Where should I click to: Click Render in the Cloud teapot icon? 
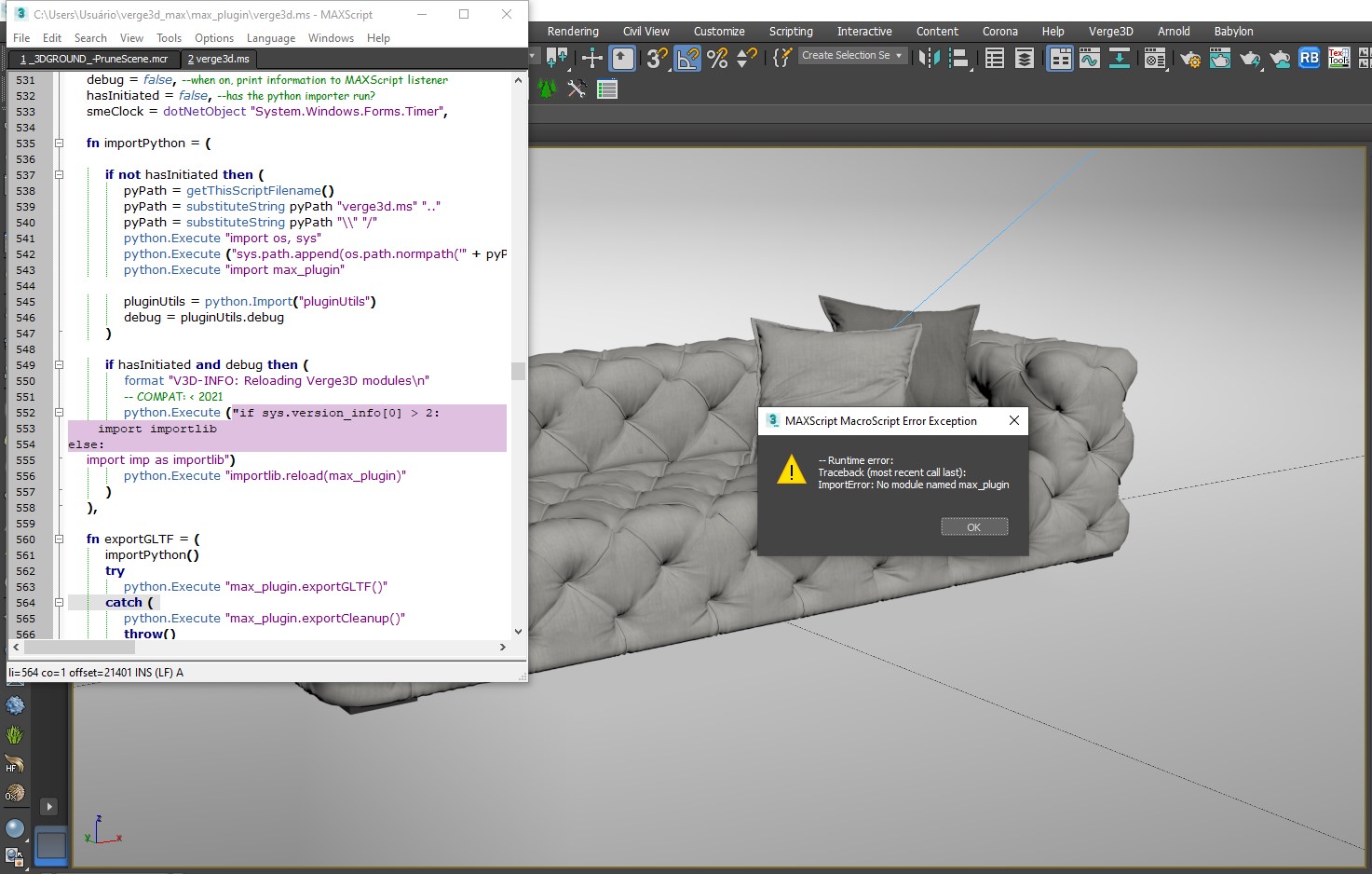pos(1280,58)
